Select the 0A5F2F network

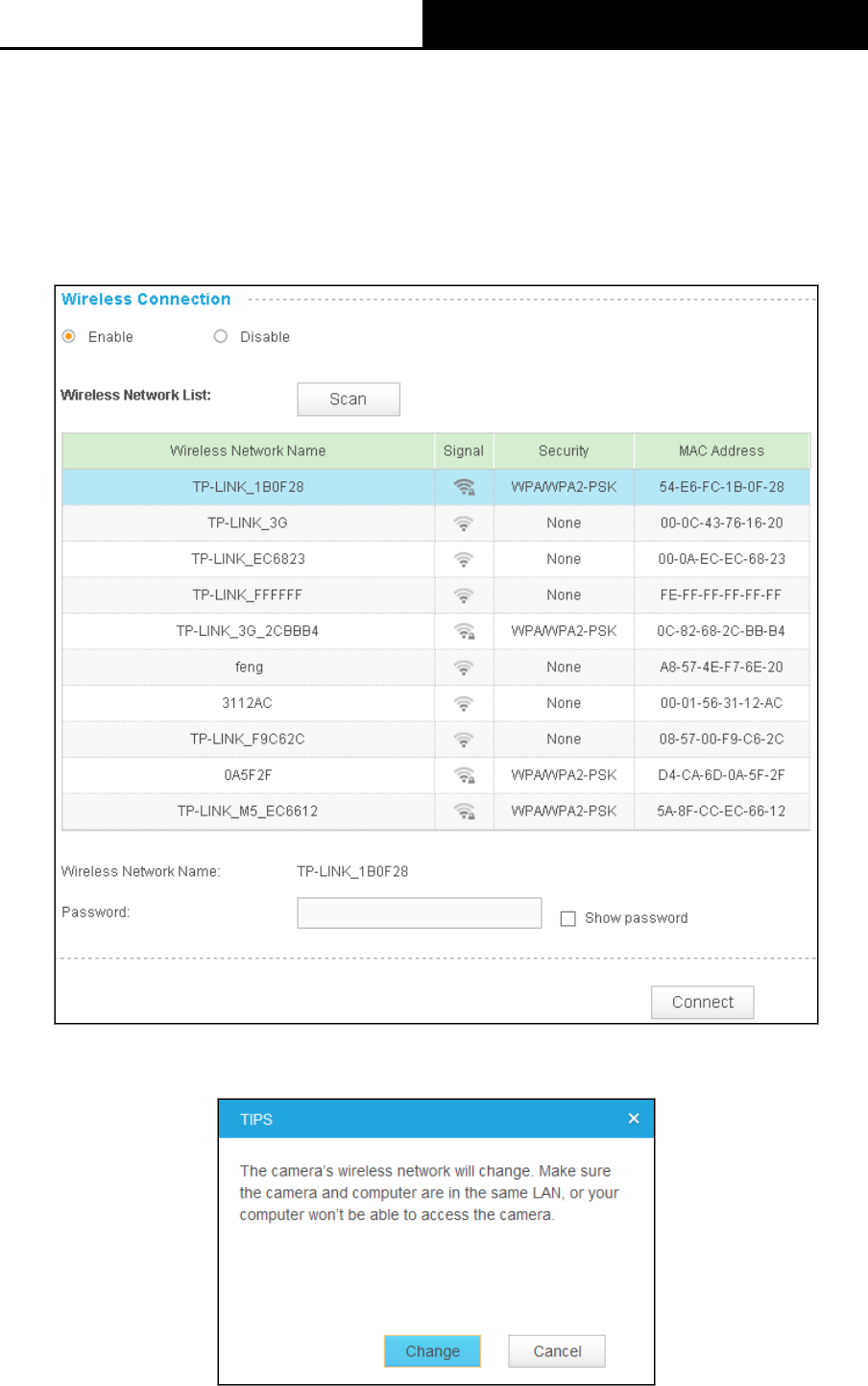(248, 775)
